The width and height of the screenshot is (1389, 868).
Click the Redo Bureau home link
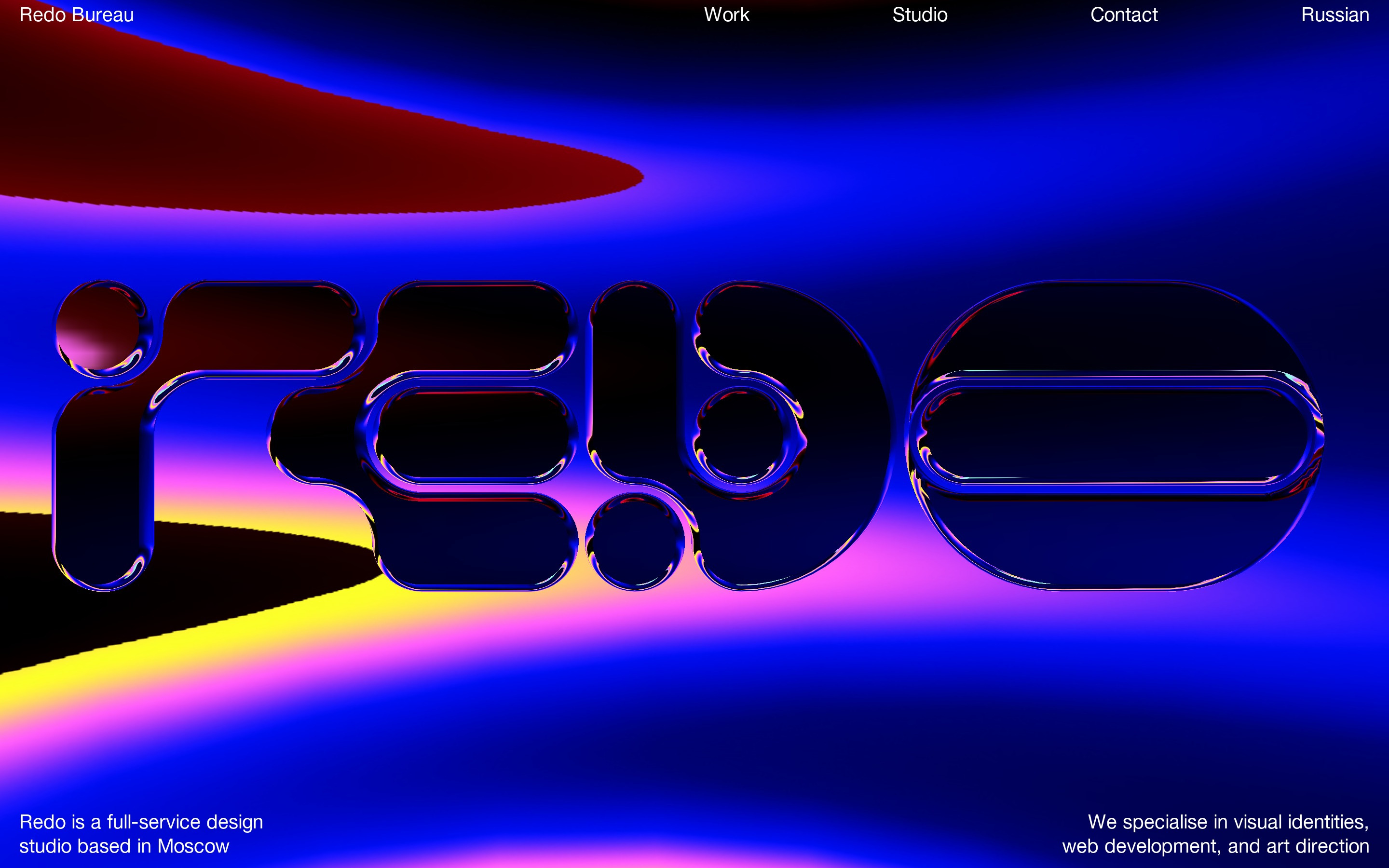(76, 15)
